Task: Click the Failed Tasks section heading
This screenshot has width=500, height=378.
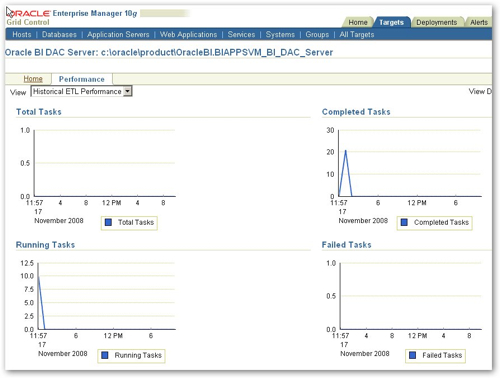Action: tap(346, 245)
